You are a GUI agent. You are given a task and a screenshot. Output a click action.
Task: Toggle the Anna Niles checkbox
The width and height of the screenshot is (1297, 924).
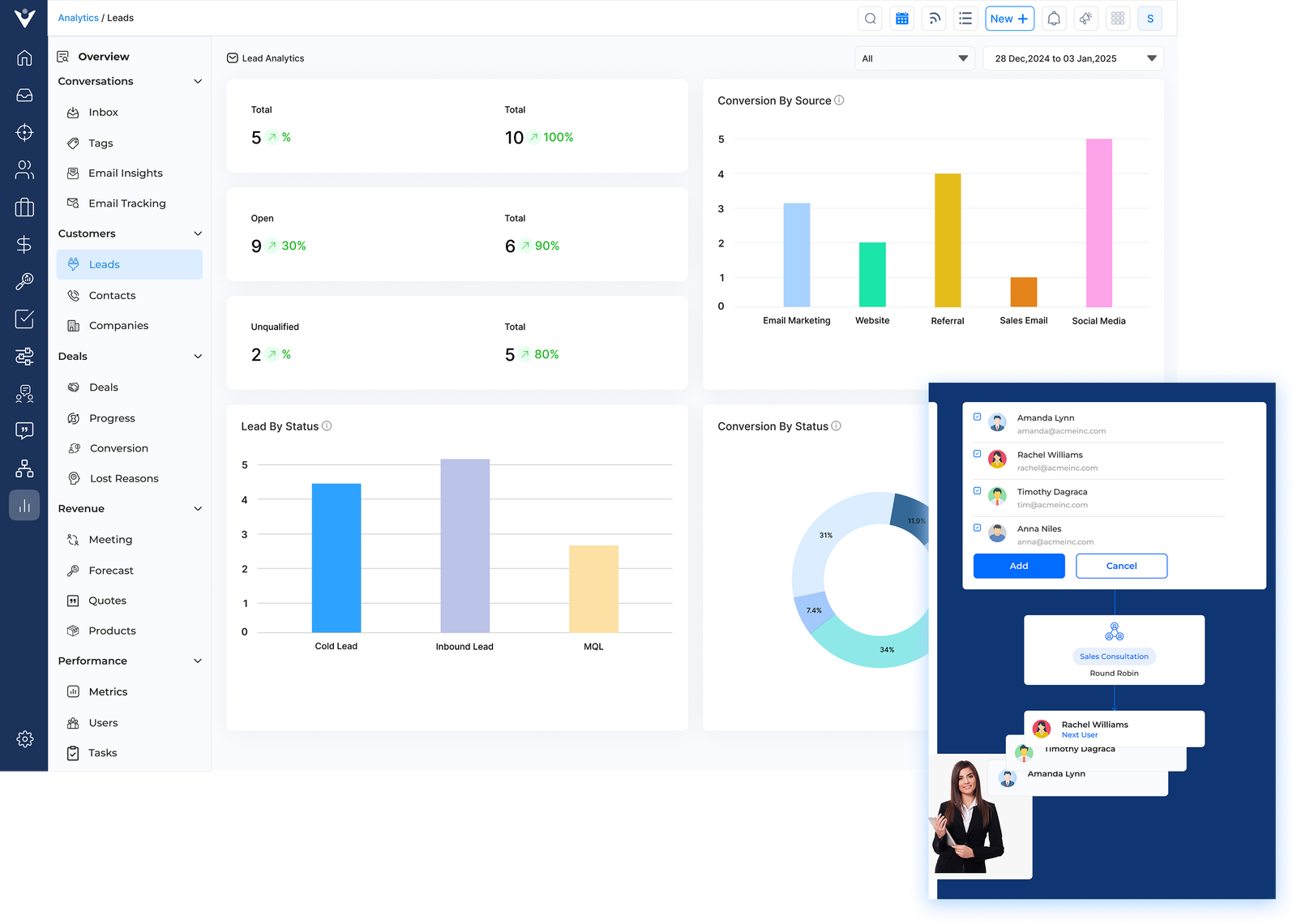977,526
